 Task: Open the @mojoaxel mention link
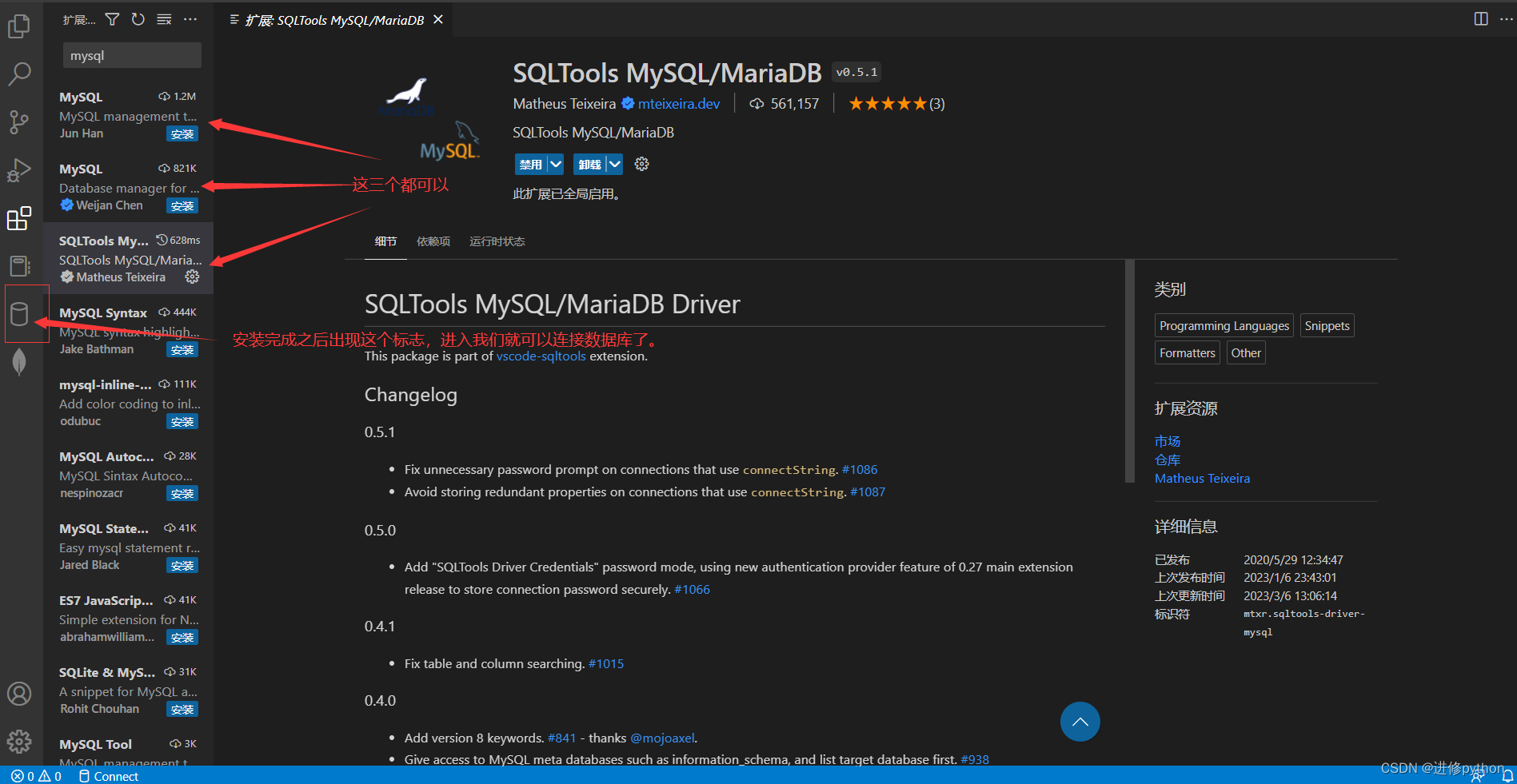tap(662, 738)
